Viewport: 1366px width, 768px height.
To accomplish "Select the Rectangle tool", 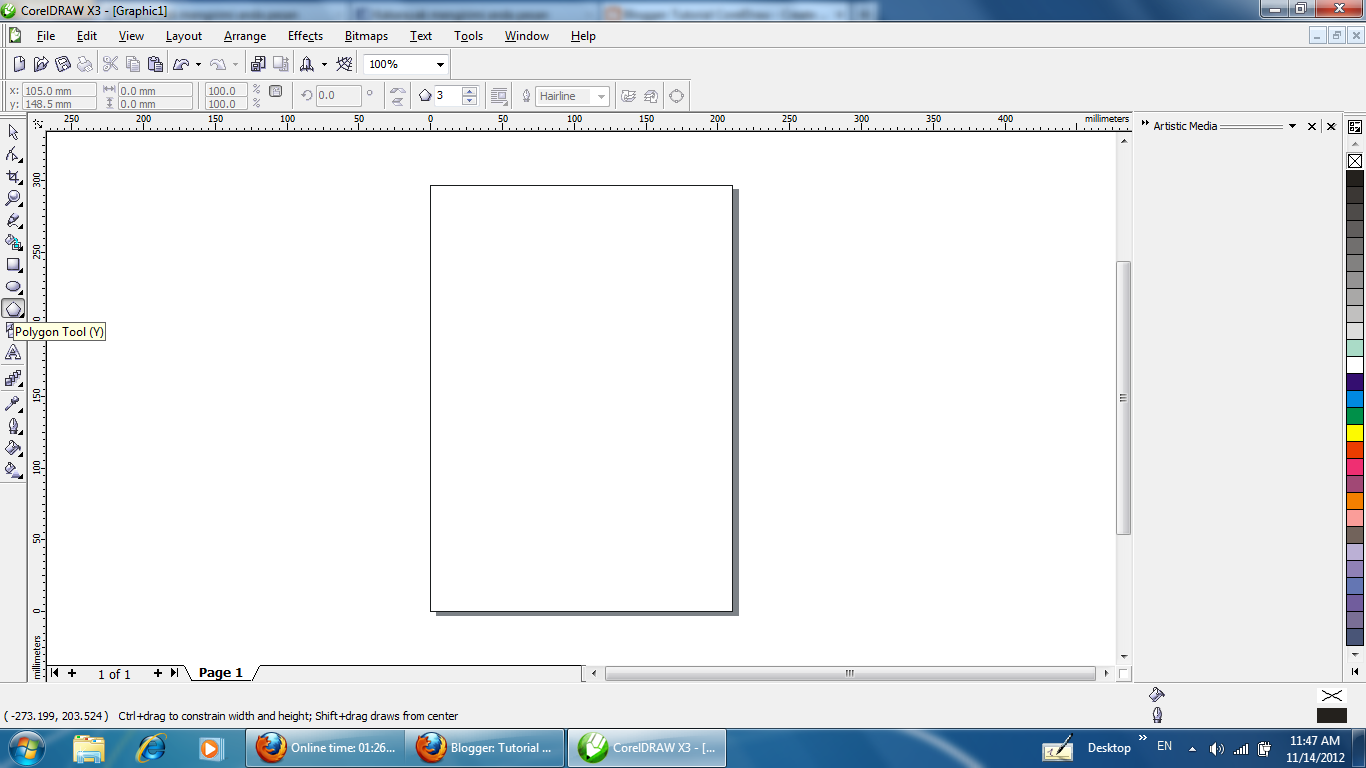I will (14, 265).
